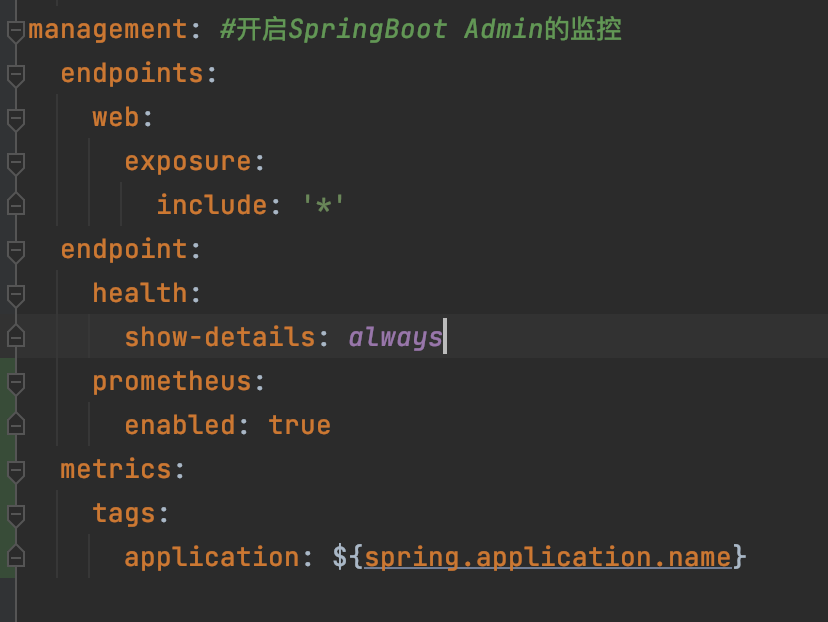Click fold-end marker beside application line
Screen dimensions: 828x622
[x=16, y=557]
